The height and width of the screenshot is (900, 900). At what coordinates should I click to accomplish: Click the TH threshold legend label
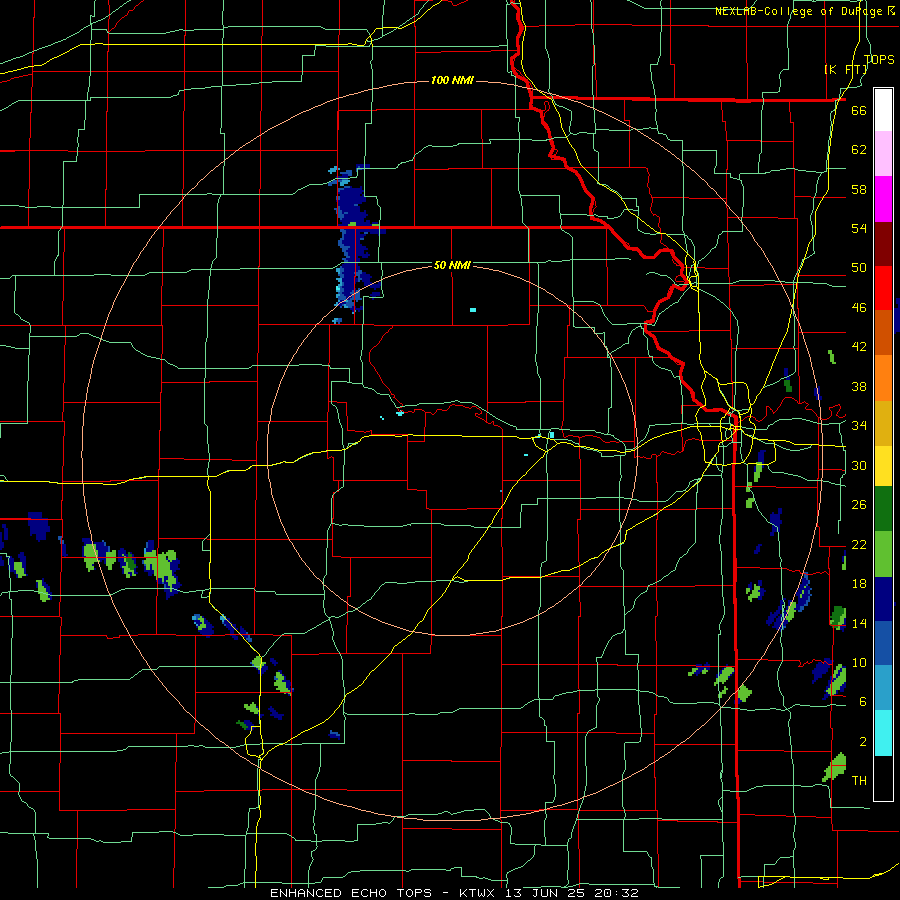coord(859,781)
